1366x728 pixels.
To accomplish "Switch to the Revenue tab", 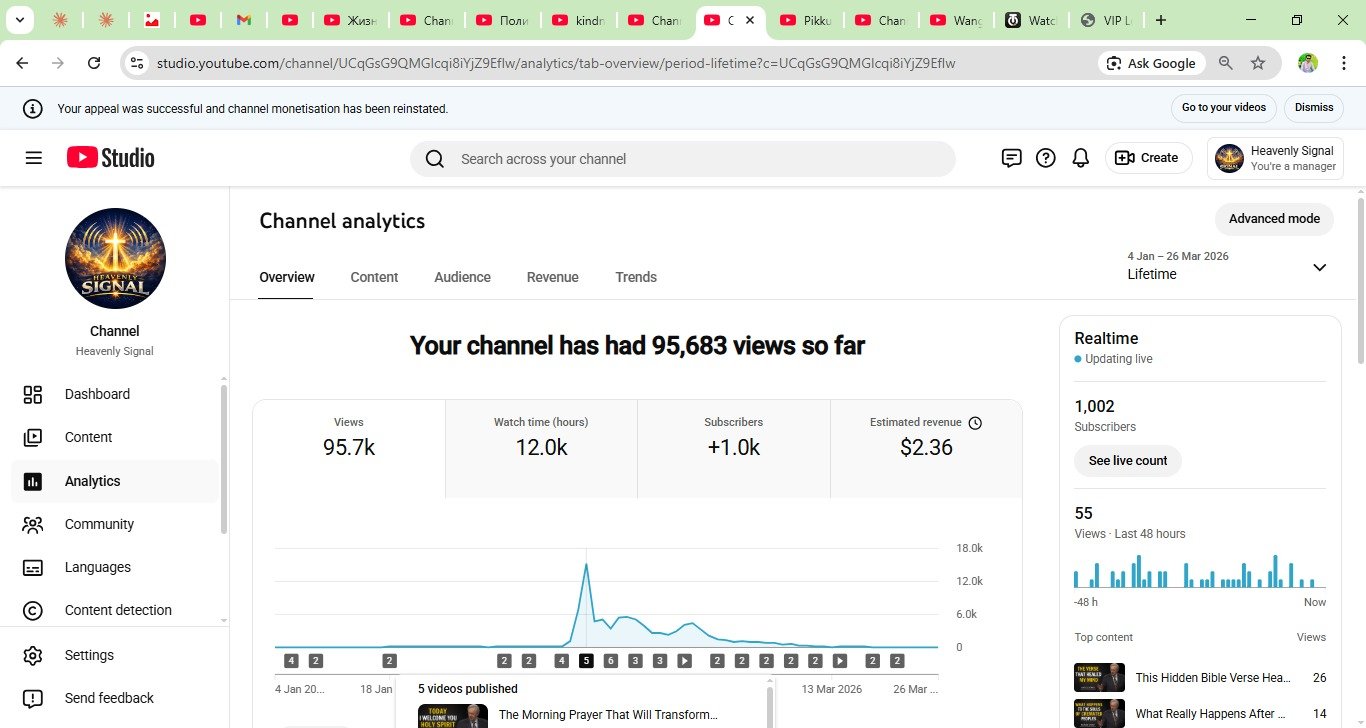I will coord(552,277).
